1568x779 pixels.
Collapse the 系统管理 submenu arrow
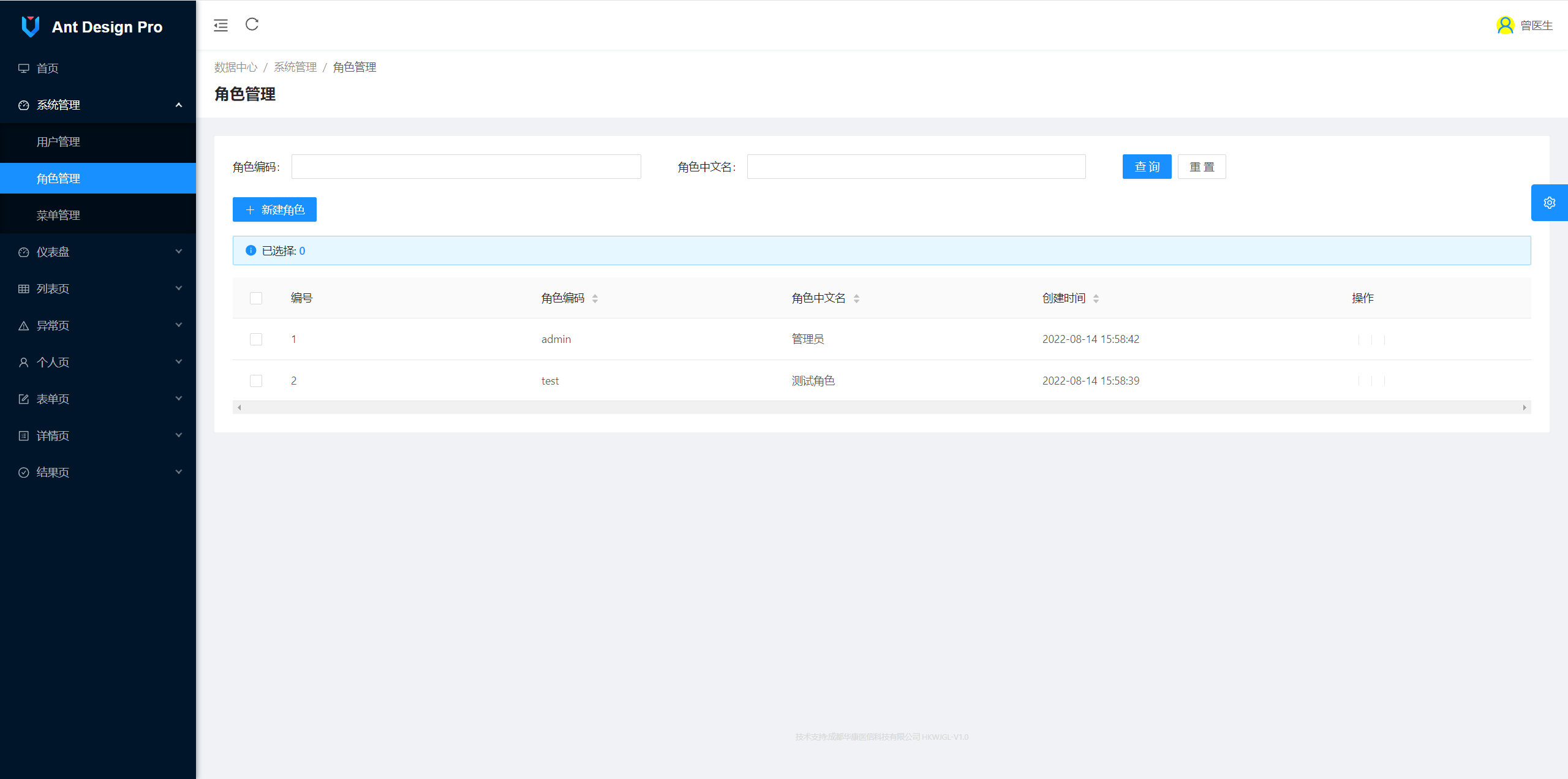click(179, 105)
